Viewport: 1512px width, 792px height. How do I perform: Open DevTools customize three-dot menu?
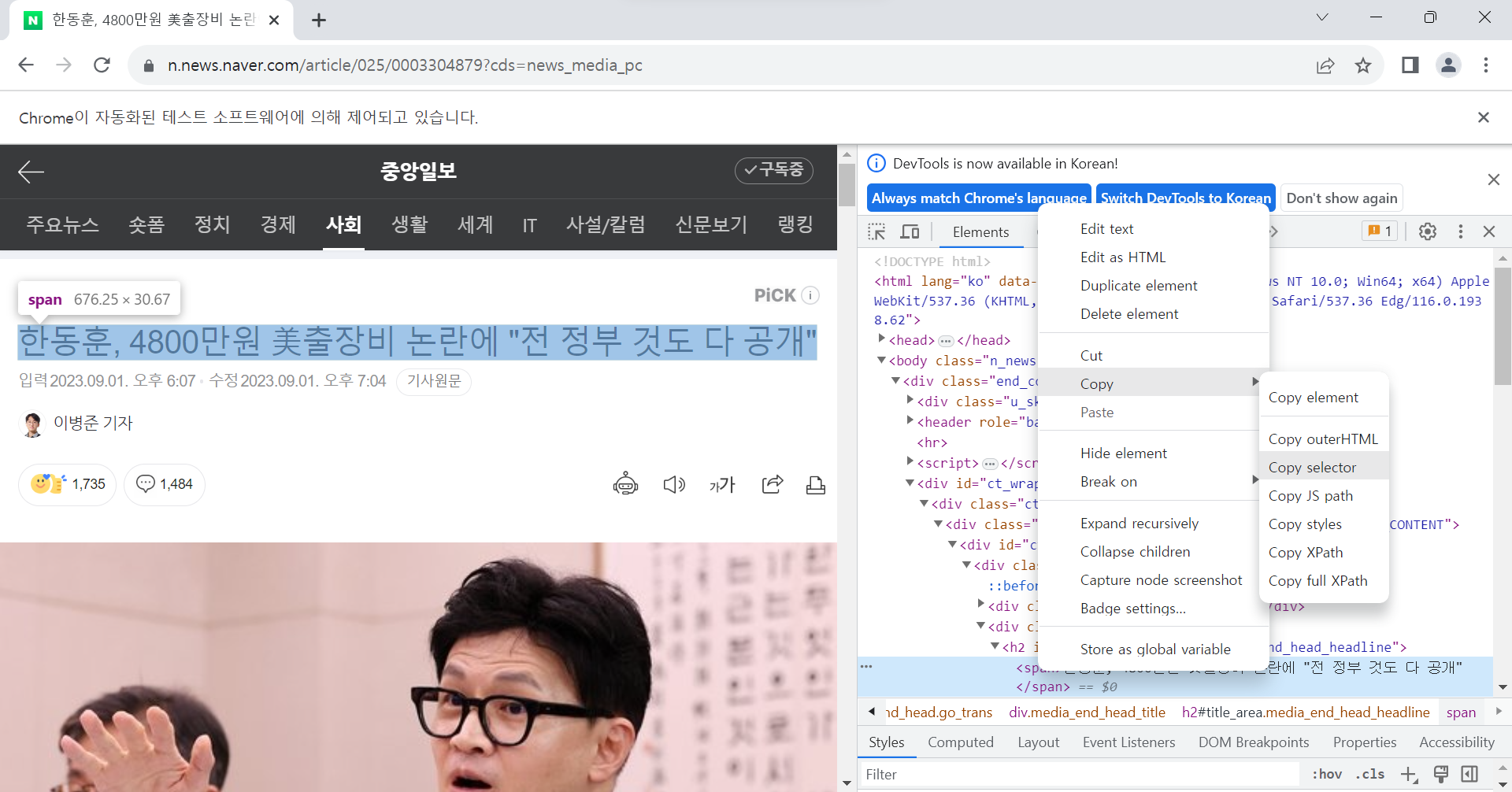pyautogui.click(x=1461, y=231)
